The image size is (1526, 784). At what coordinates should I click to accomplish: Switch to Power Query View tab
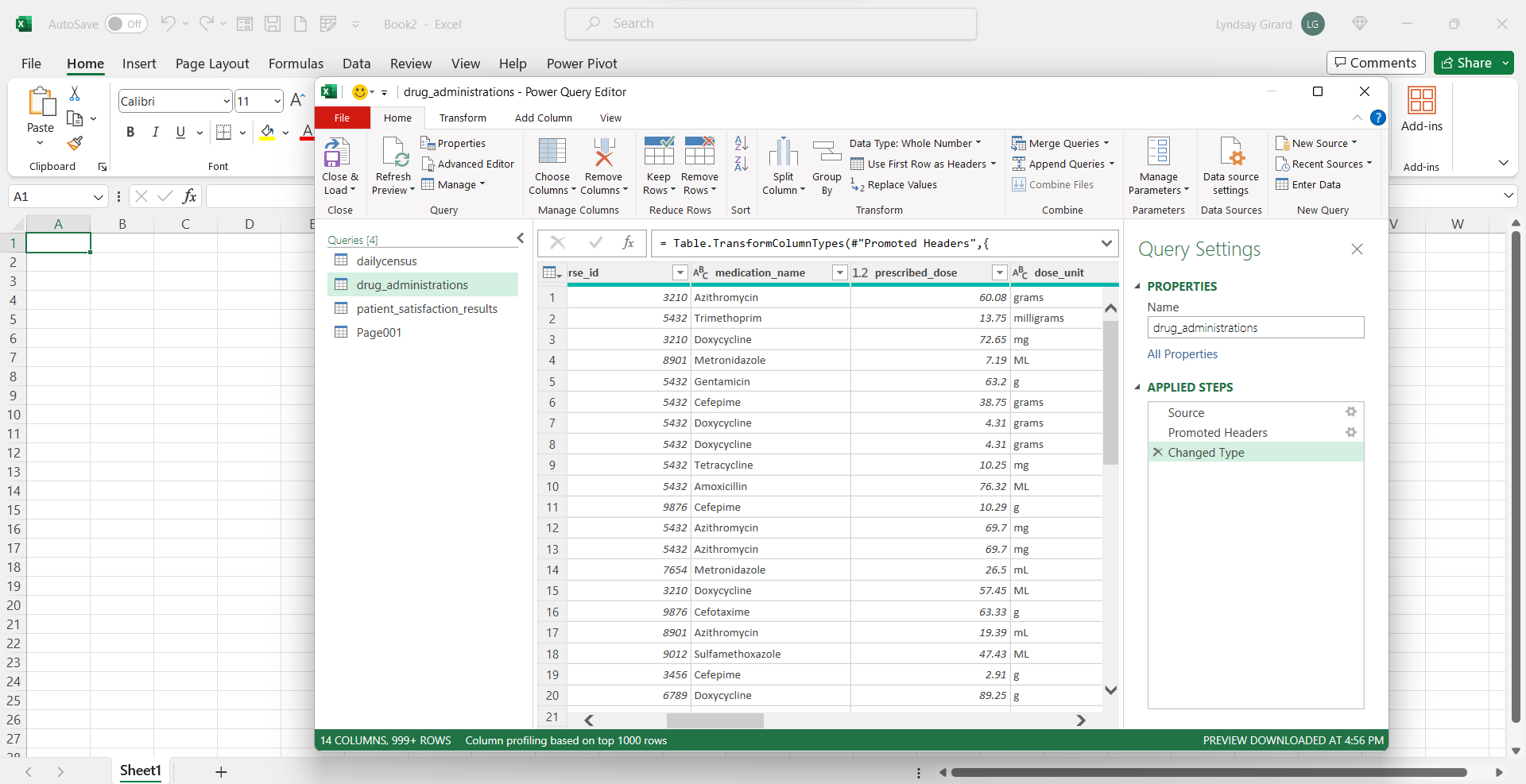(x=610, y=118)
